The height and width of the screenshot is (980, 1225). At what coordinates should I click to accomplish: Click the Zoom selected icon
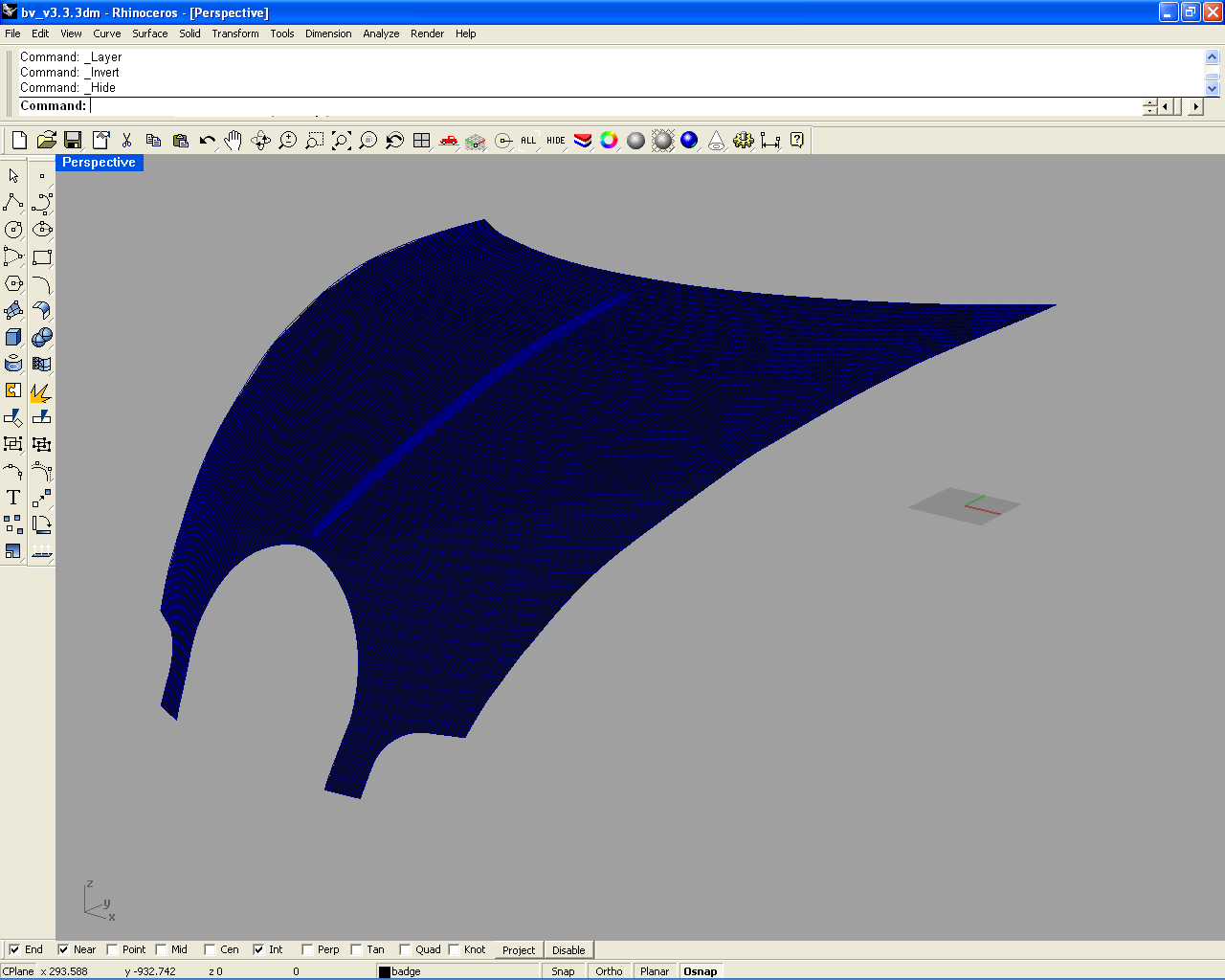click(x=367, y=141)
